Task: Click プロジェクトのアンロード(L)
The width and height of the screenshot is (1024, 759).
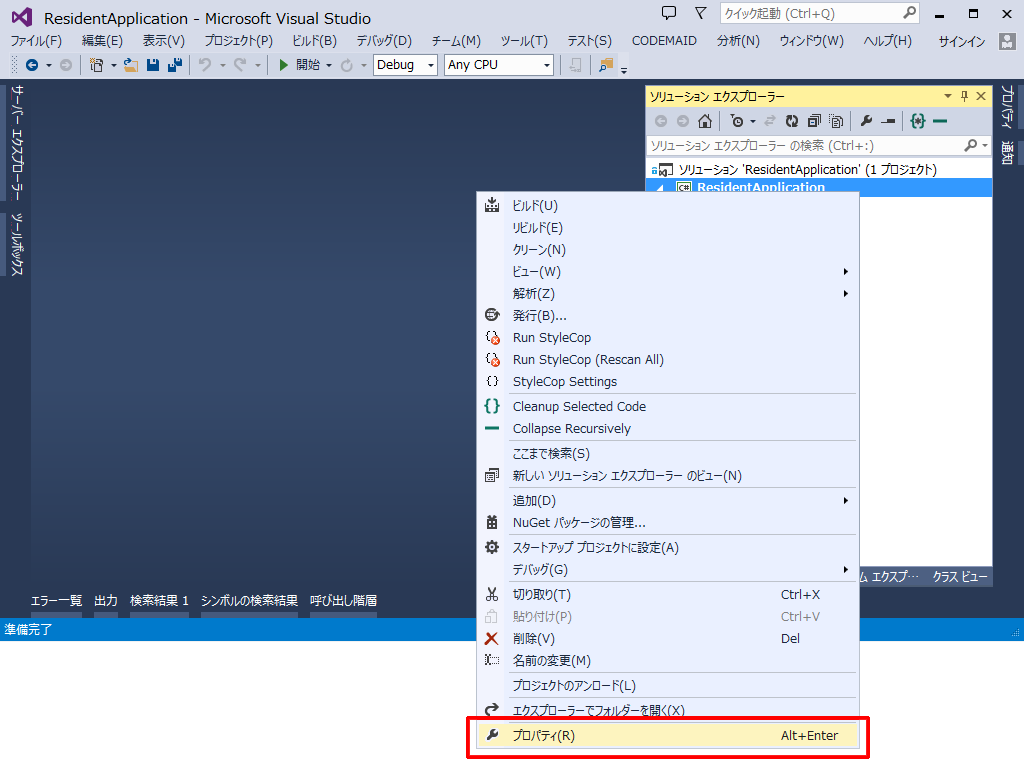Action: pyautogui.click(x=667, y=686)
